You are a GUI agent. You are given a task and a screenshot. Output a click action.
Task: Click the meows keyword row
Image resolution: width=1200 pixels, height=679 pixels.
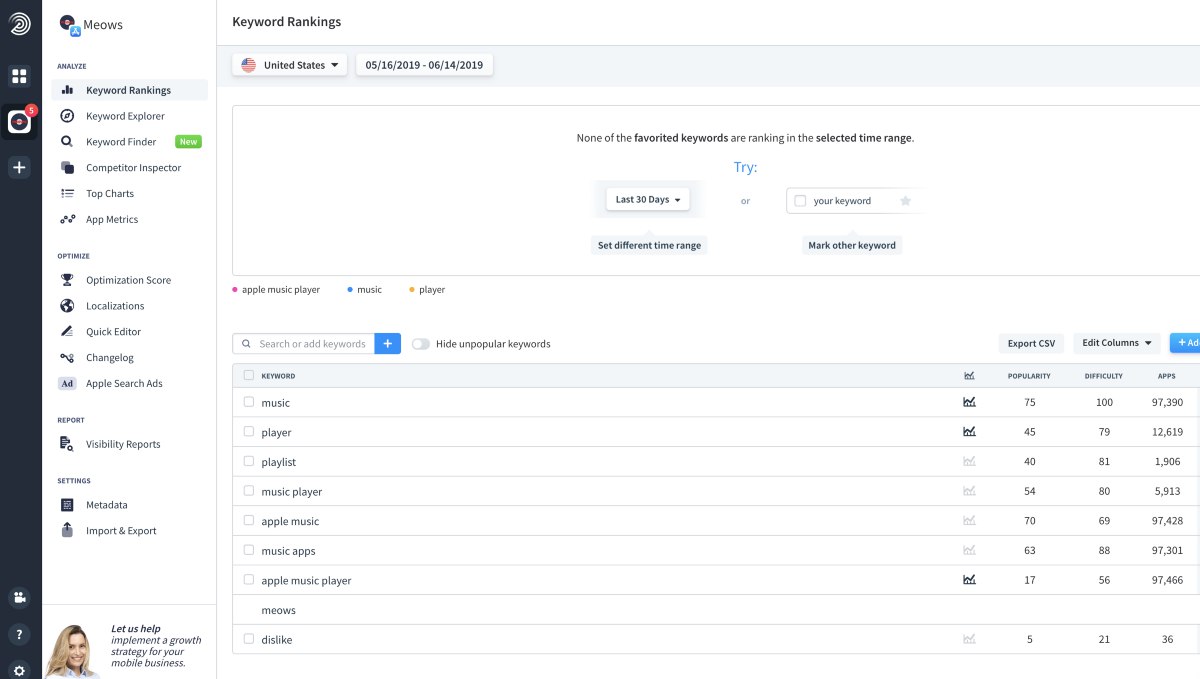(715, 610)
